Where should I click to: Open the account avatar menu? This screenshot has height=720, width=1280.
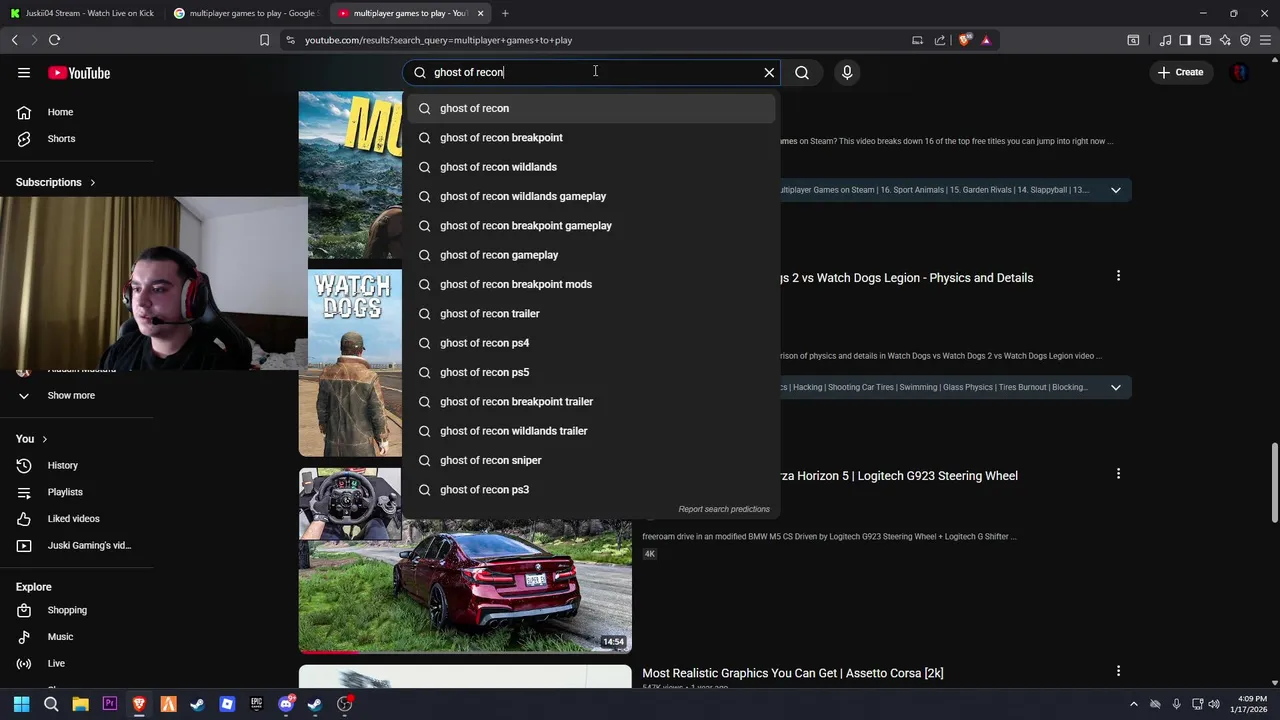(x=1240, y=72)
